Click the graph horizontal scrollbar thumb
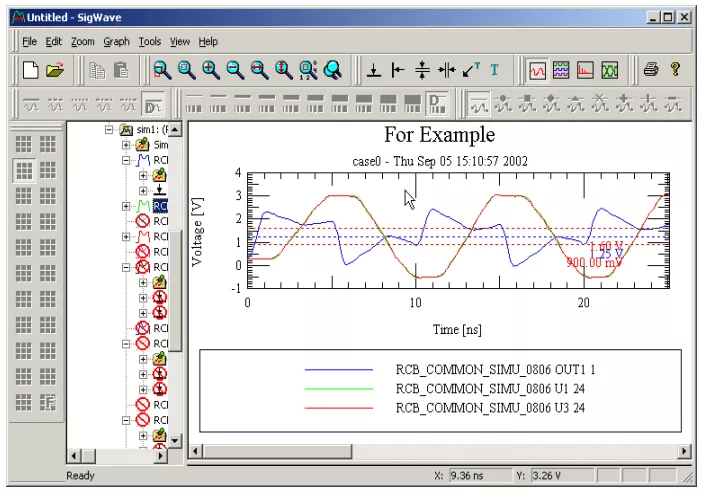Image resolution: width=703 pixels, height=494 pixels. [x=277, y=451]
